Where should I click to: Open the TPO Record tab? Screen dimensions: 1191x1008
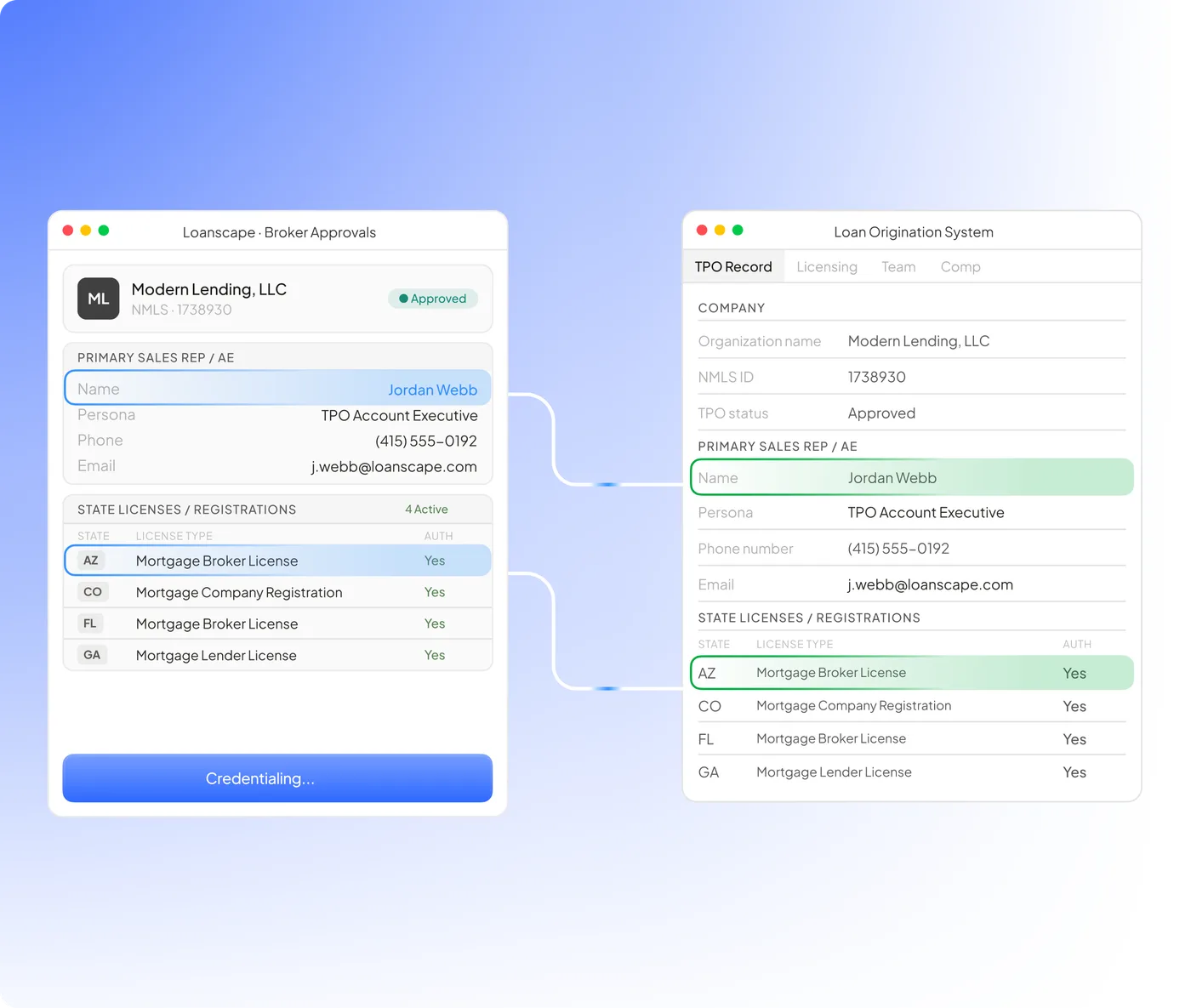tap(733, 267)
